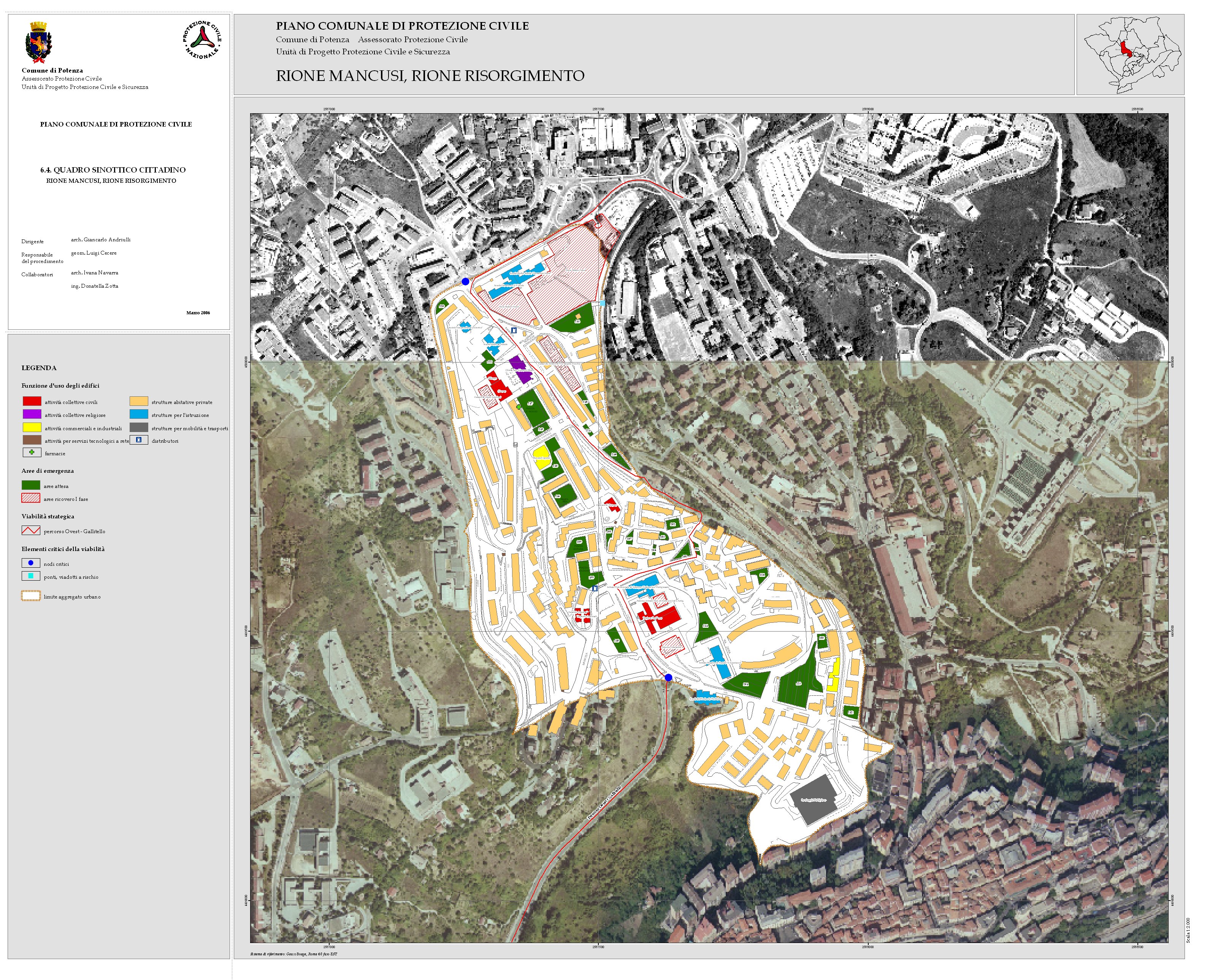The image size is (1207, 980).
Task: Click the green aree attesa swatch
Action: [30, 486]
